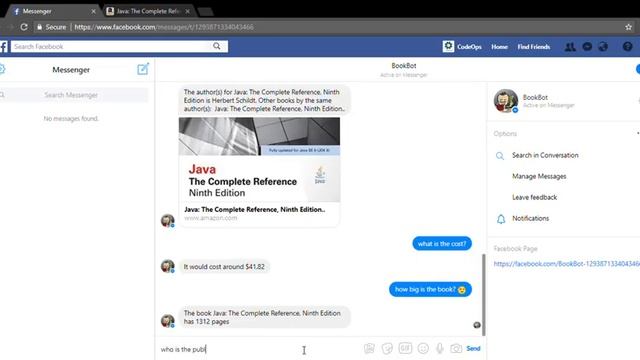Click the Facebook Page section header
This screenshot has height=360, width=640.
coord(515,248)
